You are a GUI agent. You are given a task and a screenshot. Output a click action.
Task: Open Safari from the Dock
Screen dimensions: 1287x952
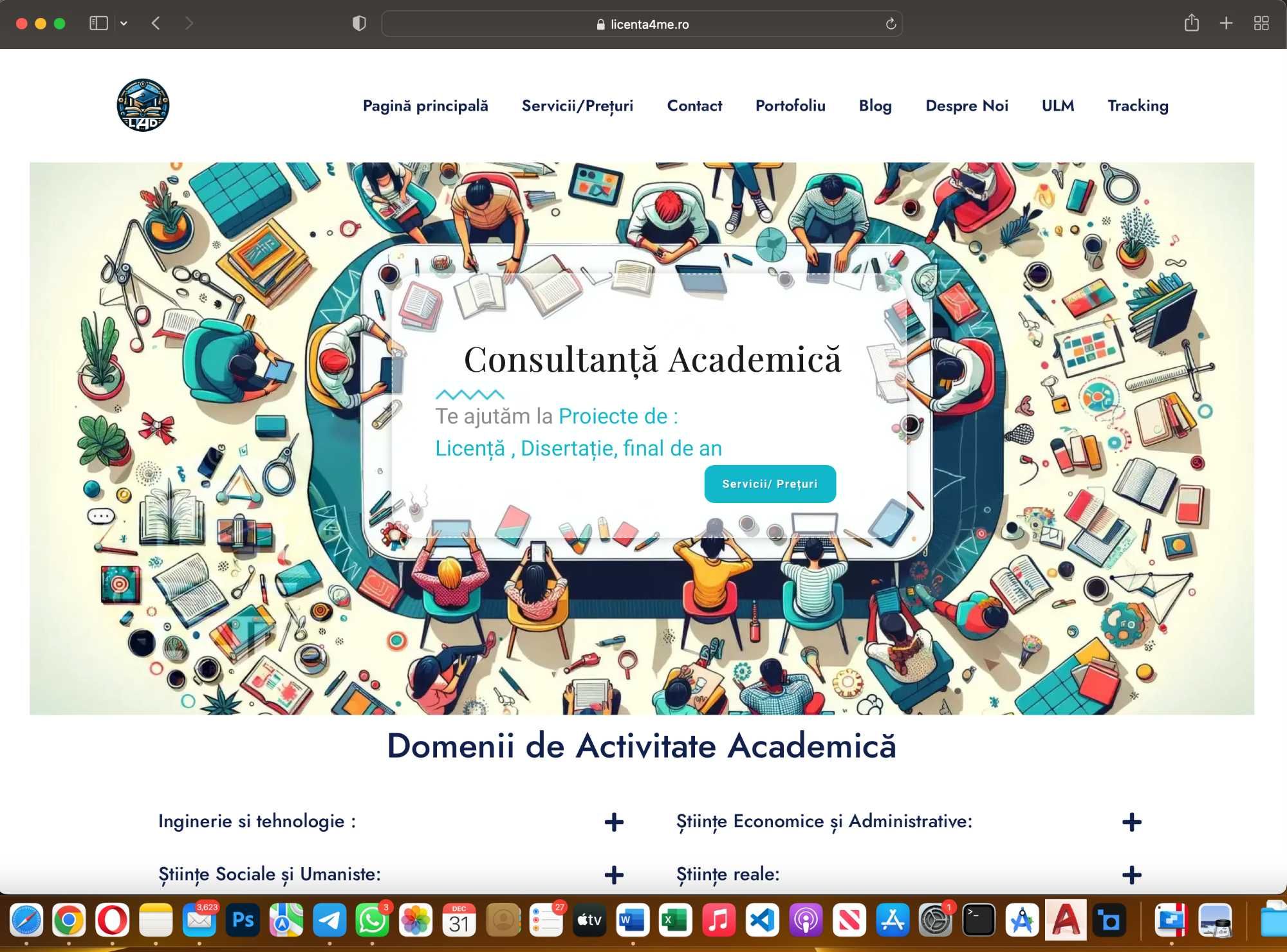[x=26, y=920]
